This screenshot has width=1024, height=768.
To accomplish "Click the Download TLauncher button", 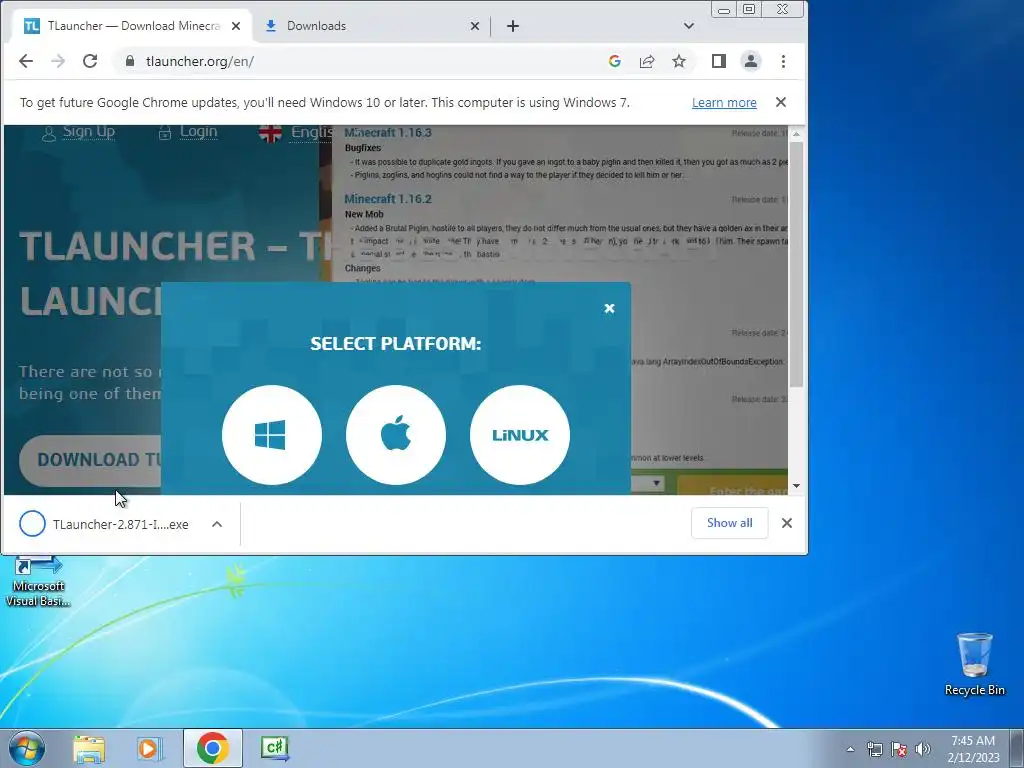I will [90, 460].
